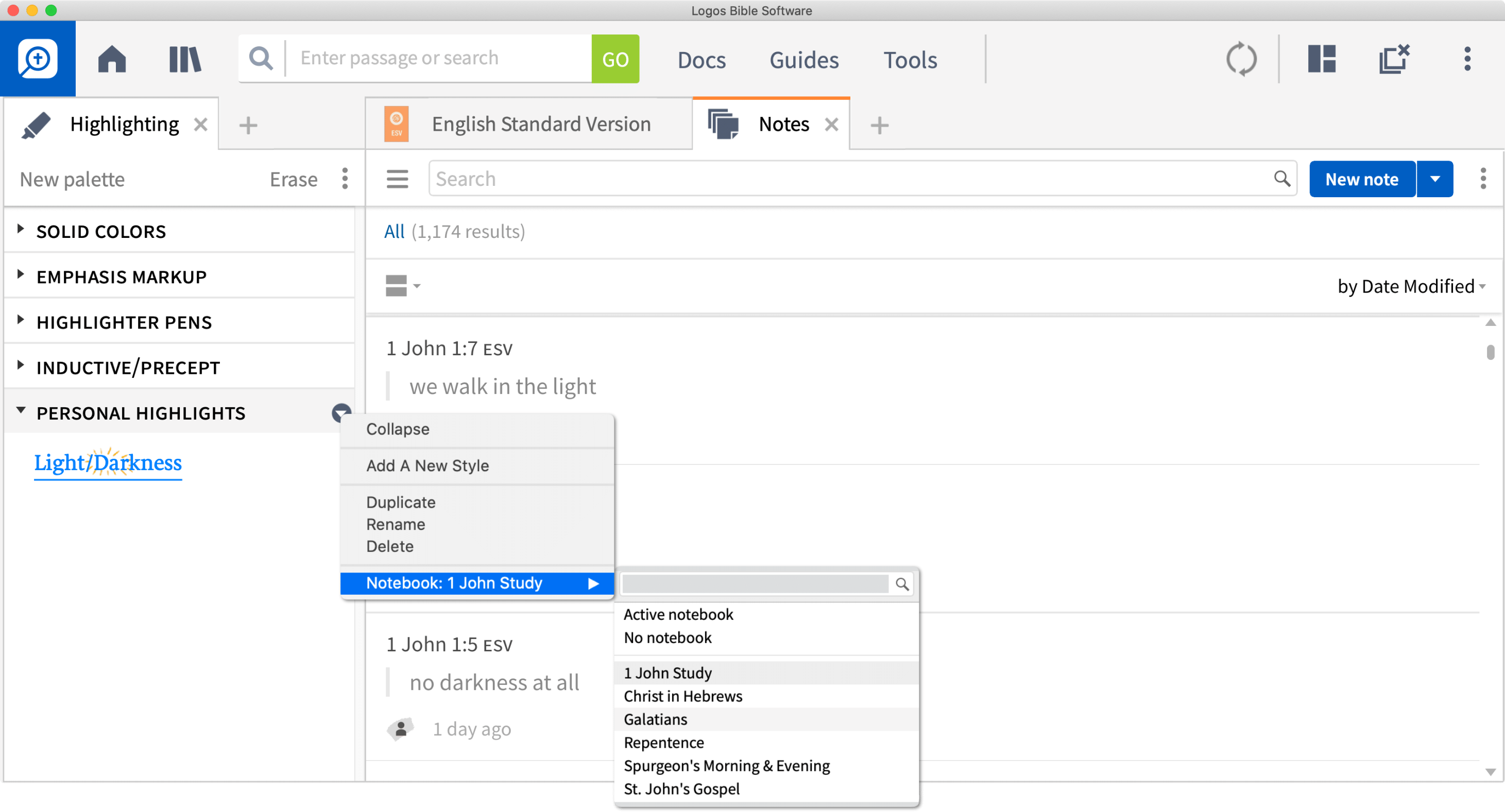Open the Home dashboard icon
The image size is (1505, 812).
pyautogui.click(x=112, y=59)
